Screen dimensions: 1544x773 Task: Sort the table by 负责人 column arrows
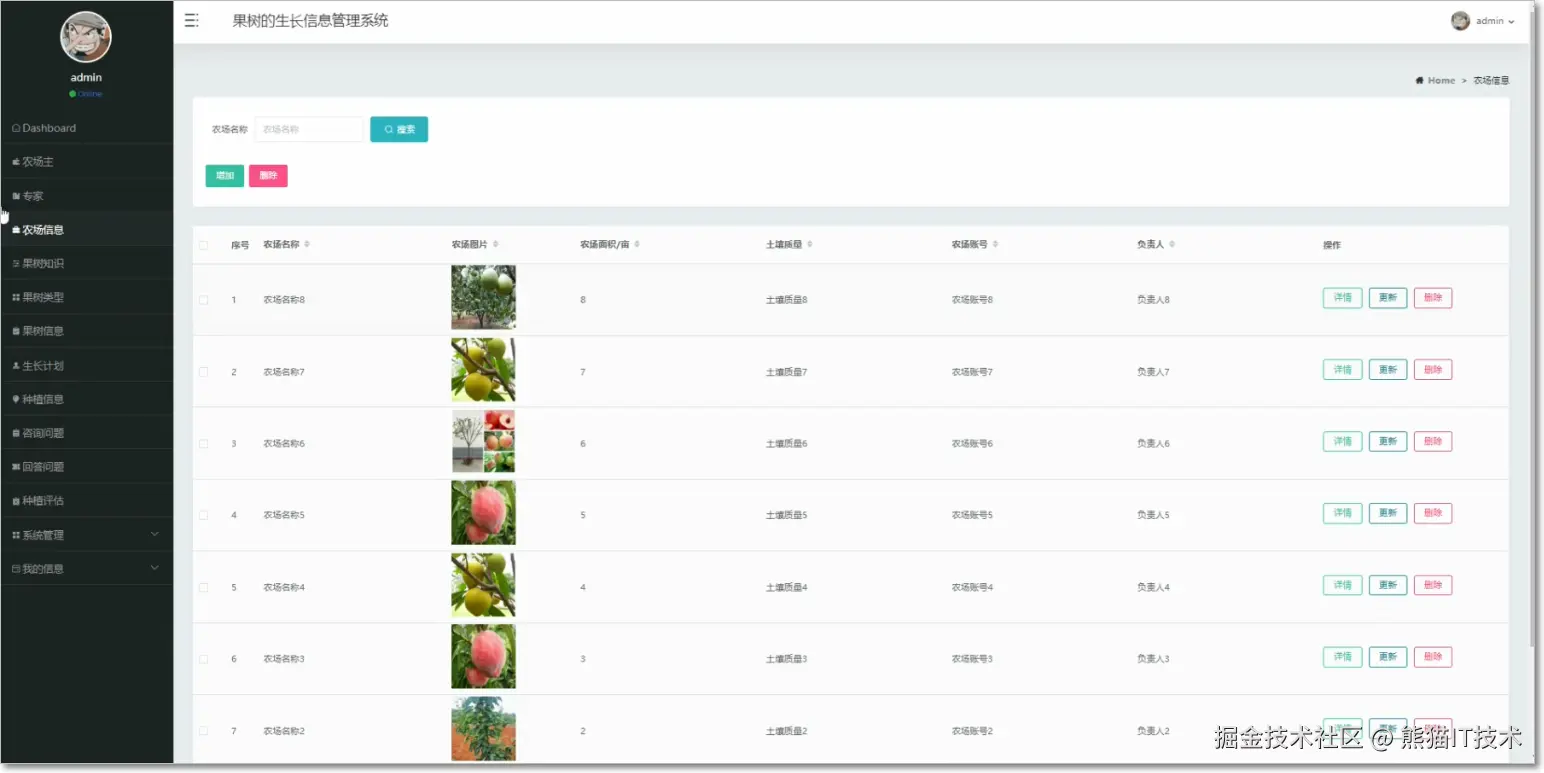coord(1172,244)
